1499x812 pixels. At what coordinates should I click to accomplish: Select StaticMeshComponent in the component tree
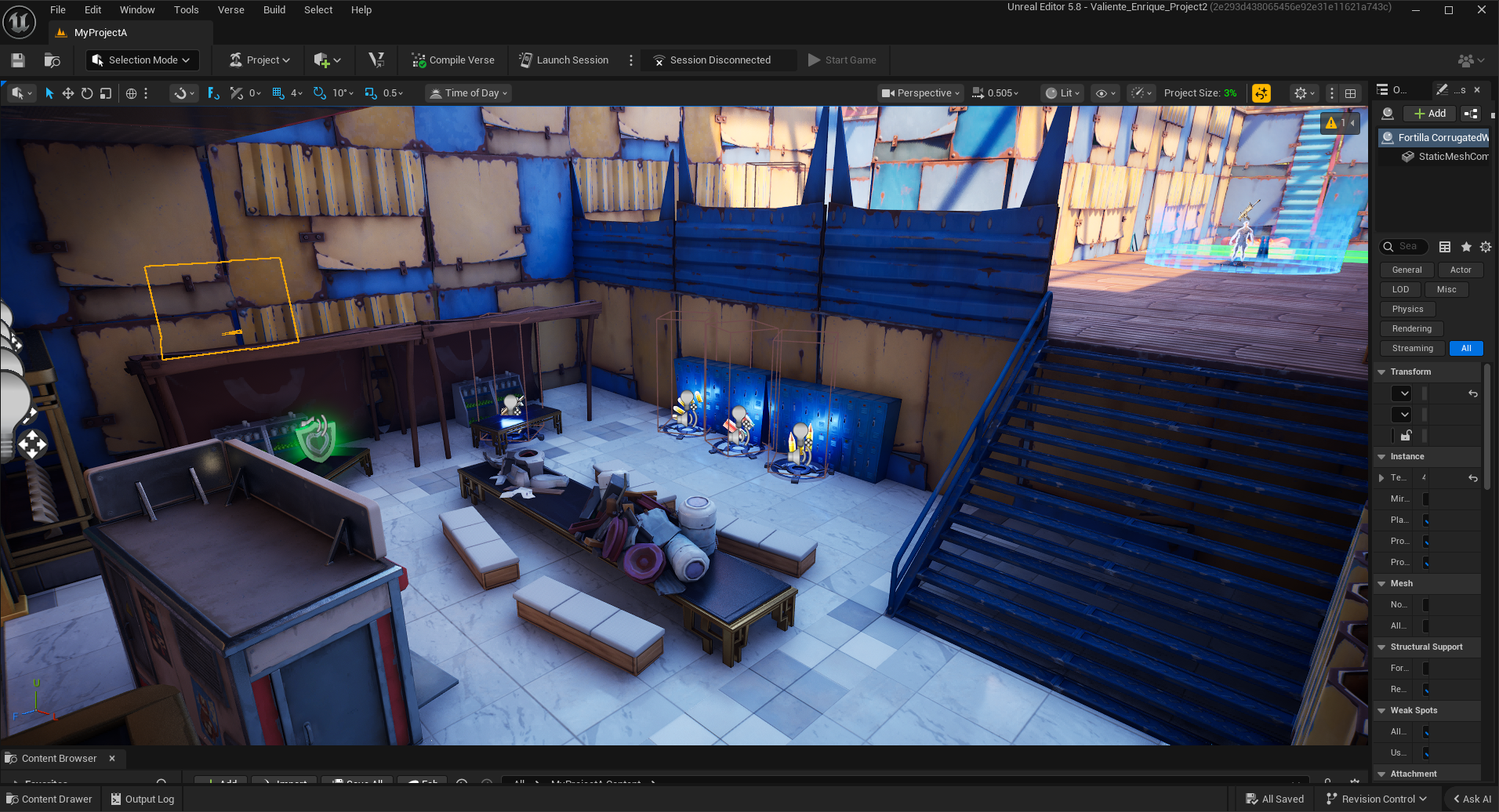(x=1445, y=157)
